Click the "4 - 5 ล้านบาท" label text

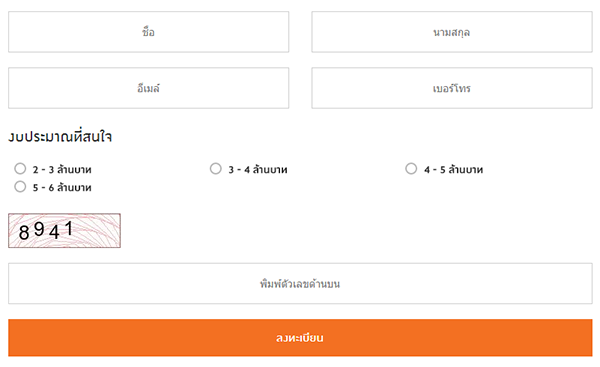(453, 169)
